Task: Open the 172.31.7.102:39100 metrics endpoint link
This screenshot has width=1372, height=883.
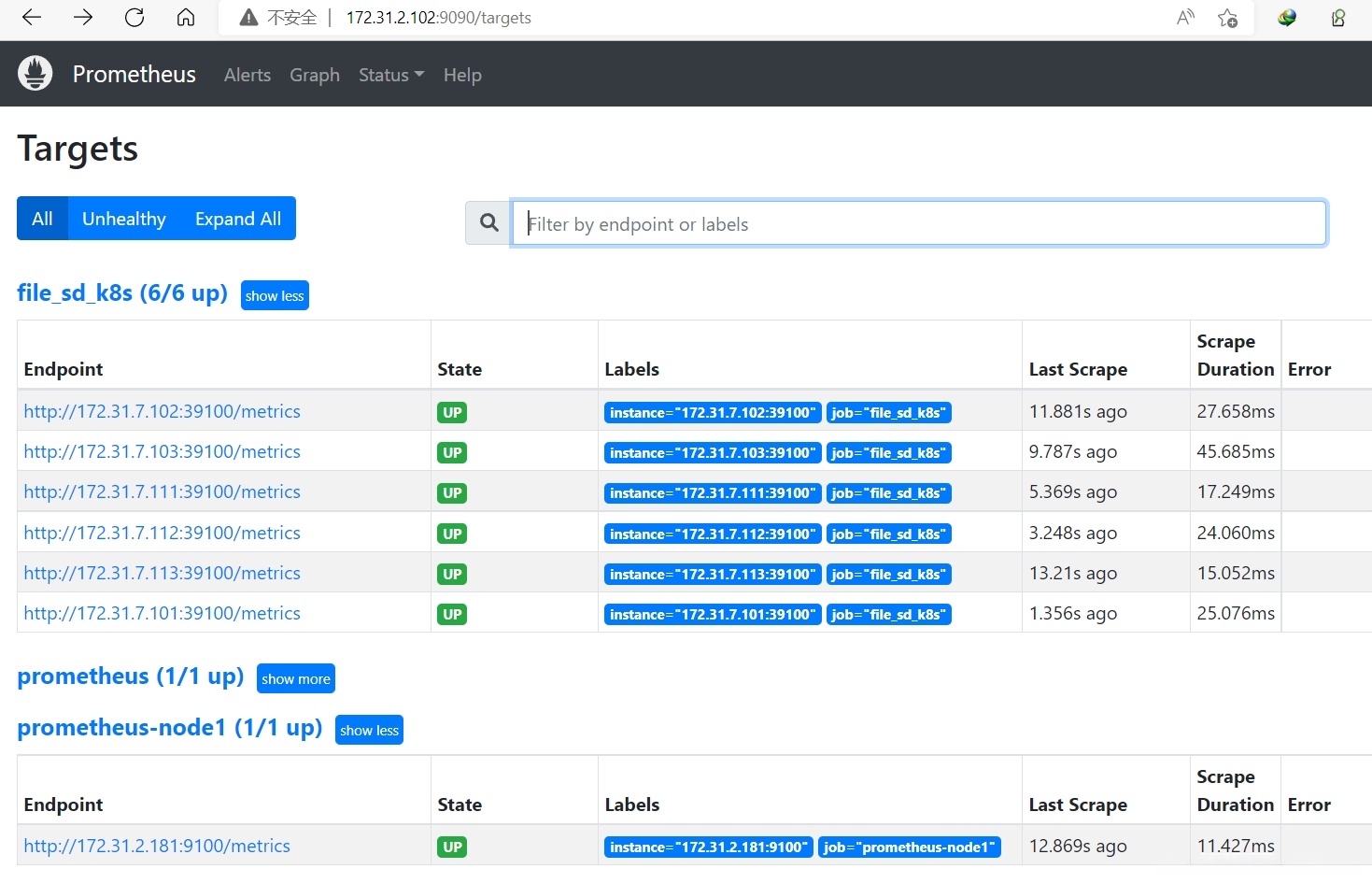Action: (x=162, y=412)
